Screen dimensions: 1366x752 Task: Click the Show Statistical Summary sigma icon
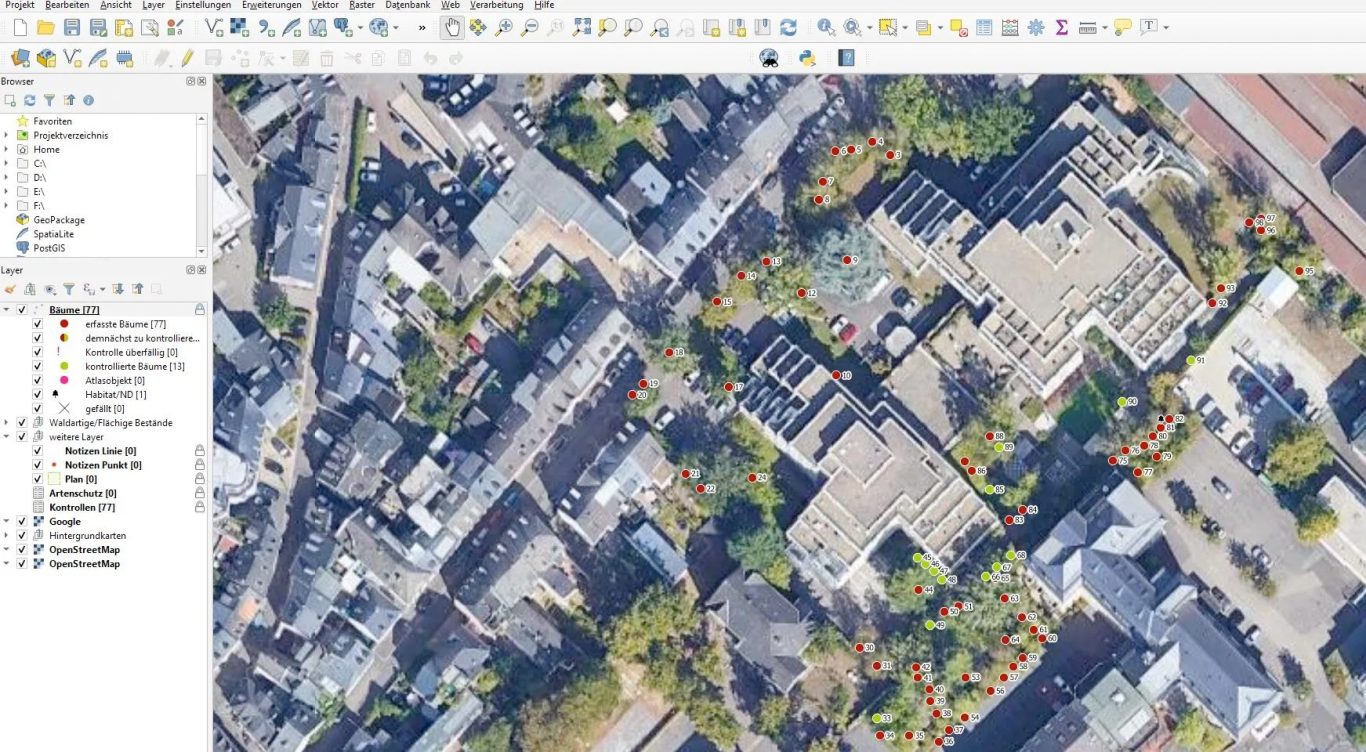click(1062, 27)
